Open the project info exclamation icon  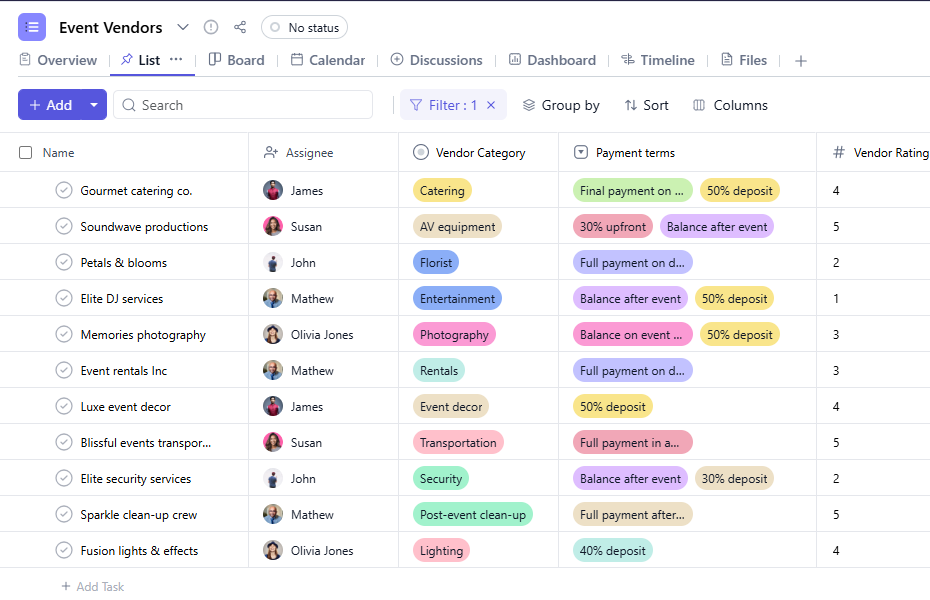(211, 27)
